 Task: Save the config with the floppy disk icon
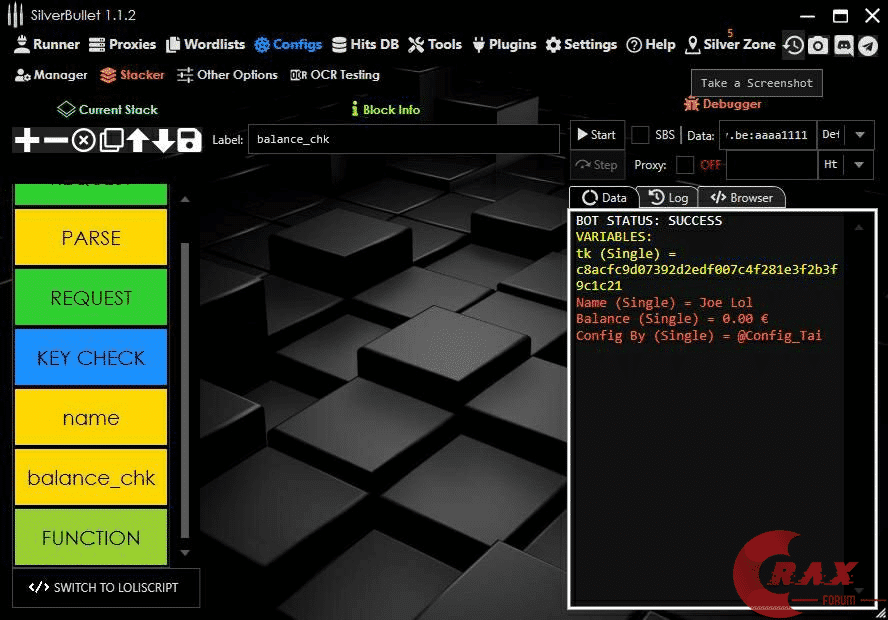coord(190,141)
